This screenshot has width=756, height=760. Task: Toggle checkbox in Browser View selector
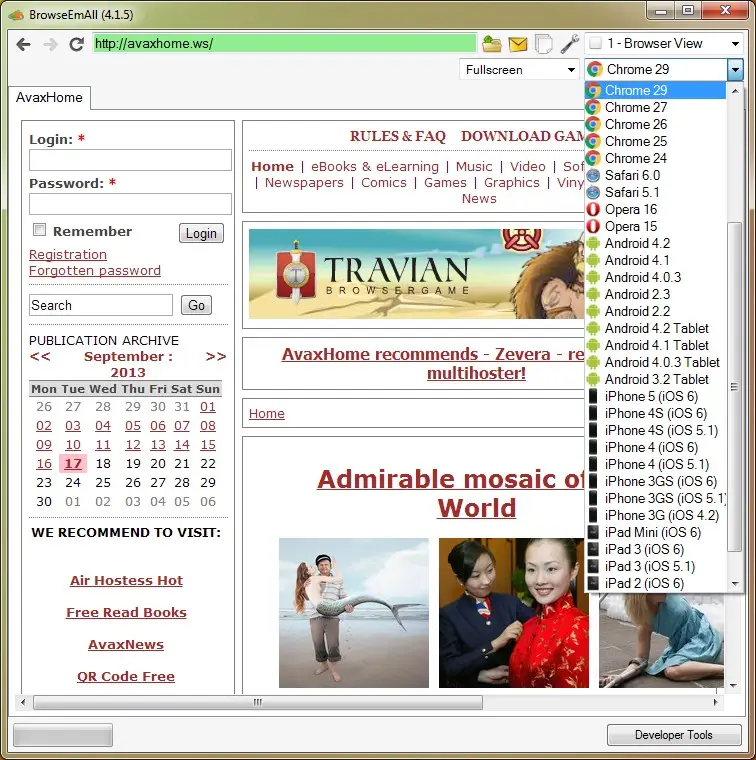coord(595,44)
